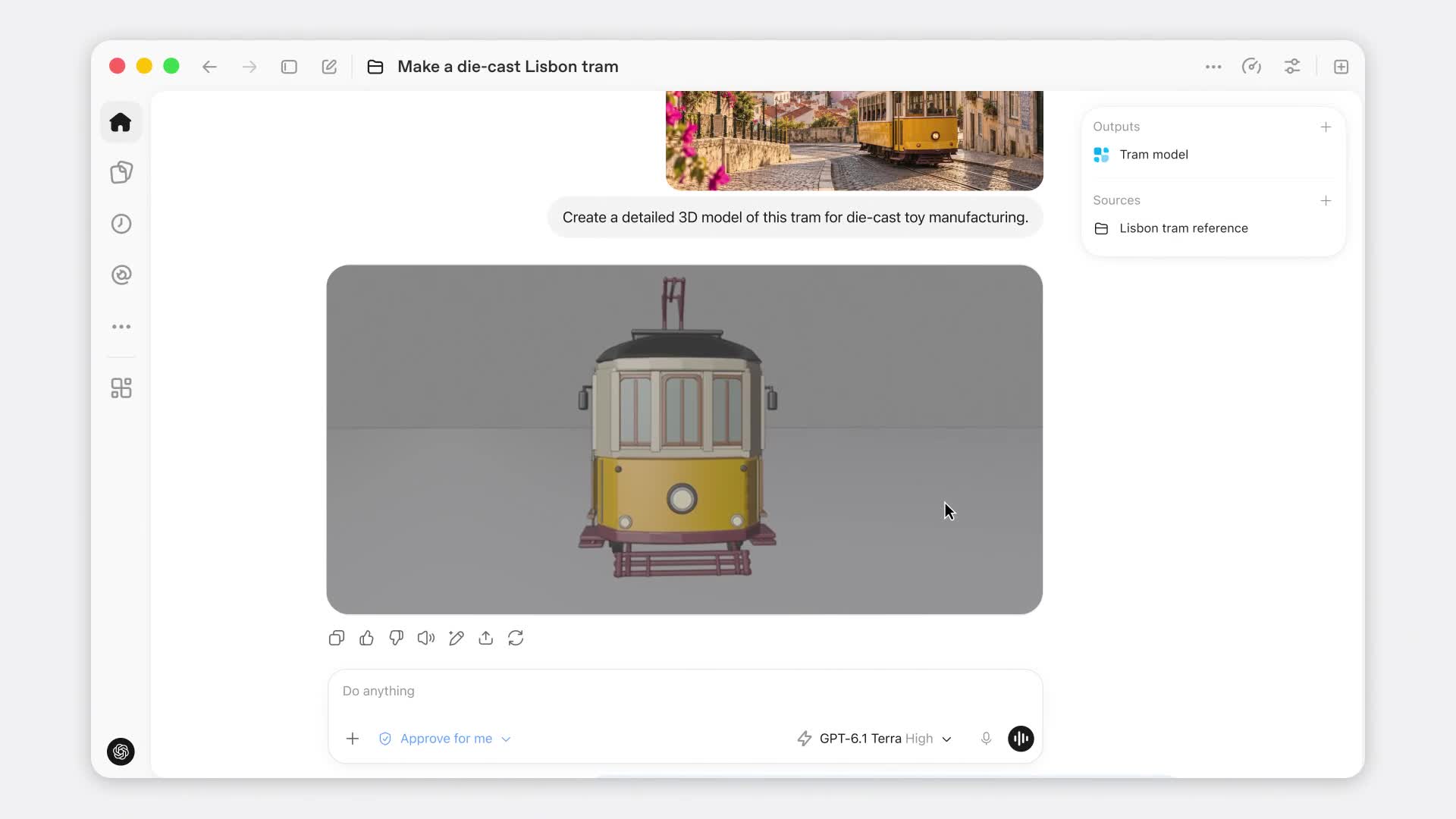This screenshot has height=819, width=1456.
Task: Give the tram response a thumbs down
Action: click(x=397, y=638)
